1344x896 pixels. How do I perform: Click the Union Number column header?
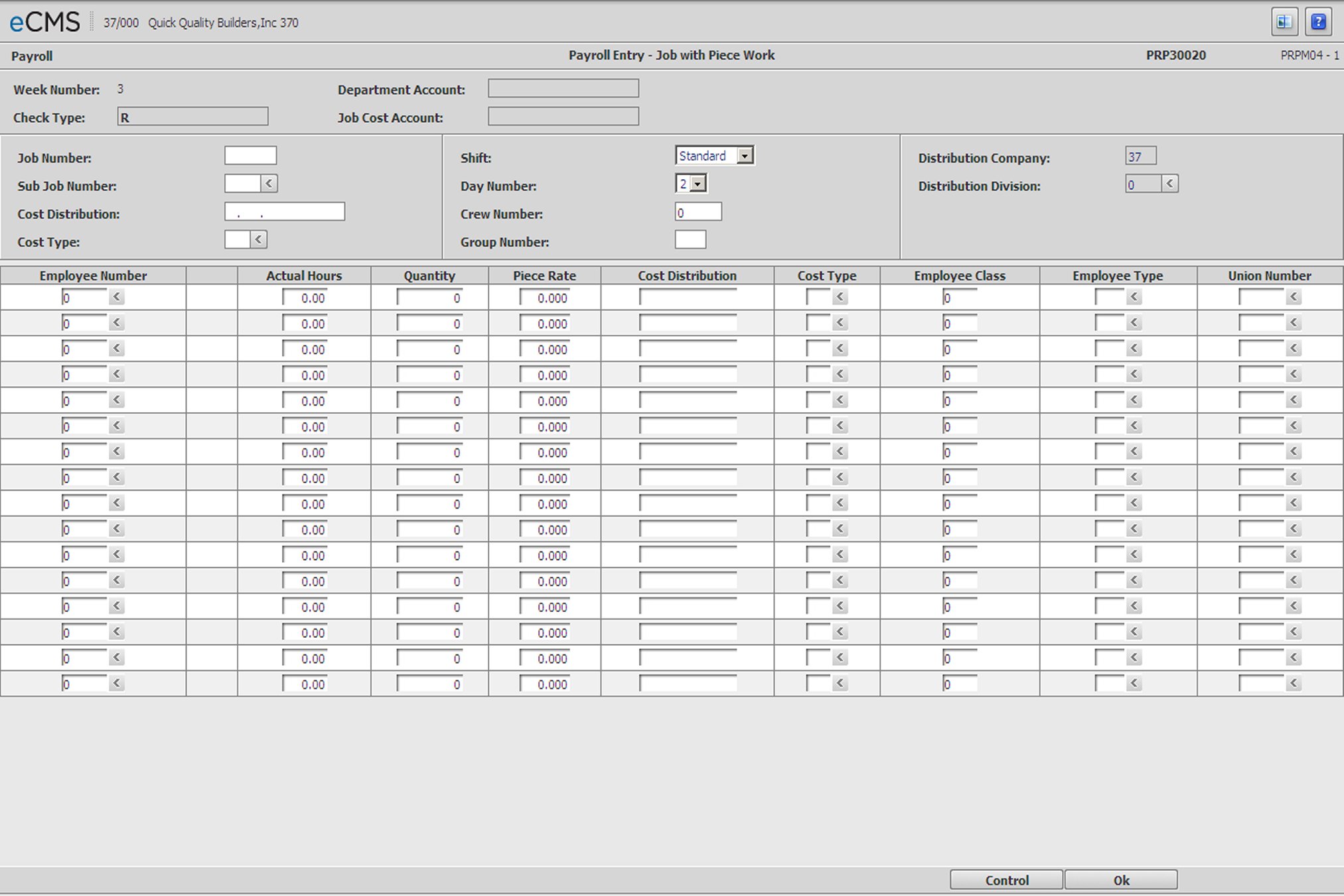coord(1269,275)
